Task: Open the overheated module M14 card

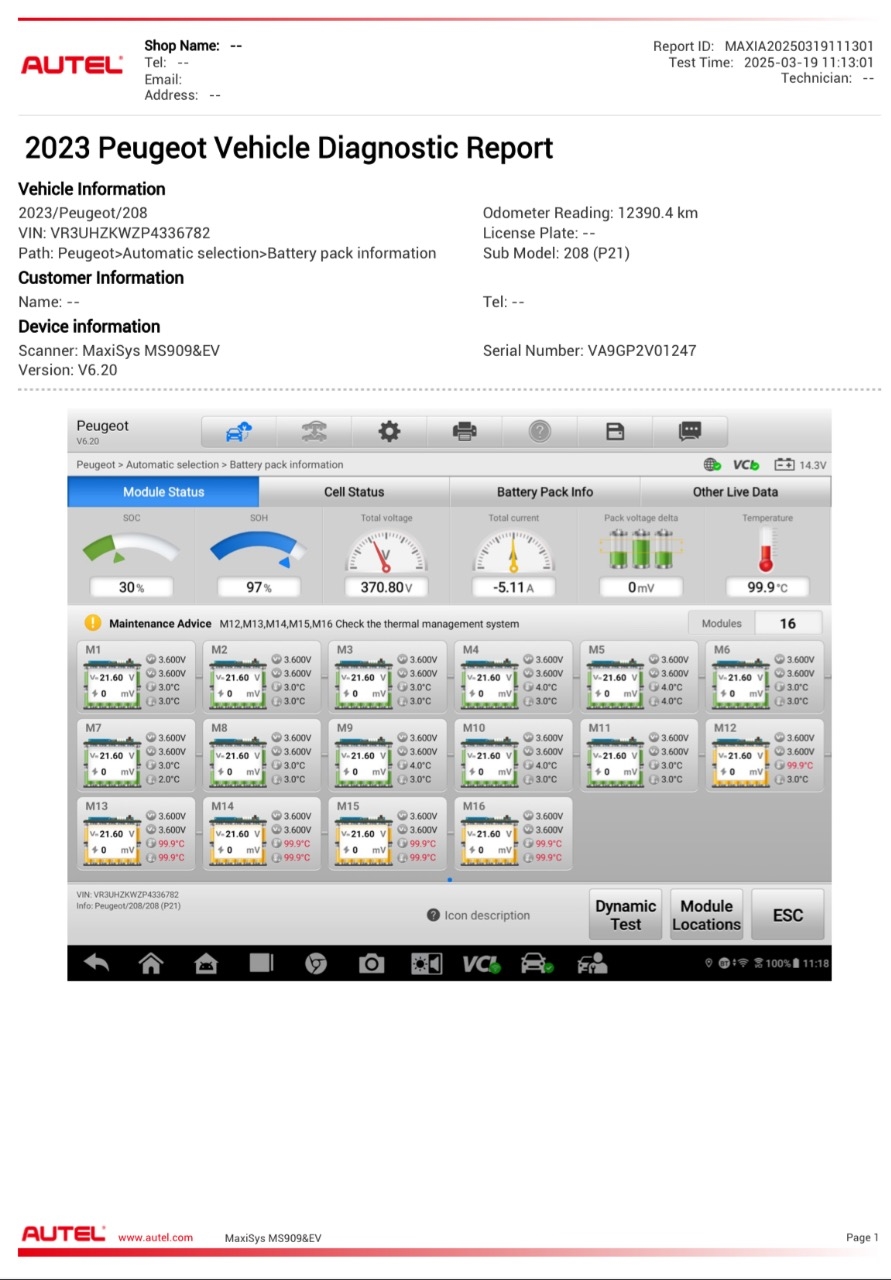Action: (261, 832)
